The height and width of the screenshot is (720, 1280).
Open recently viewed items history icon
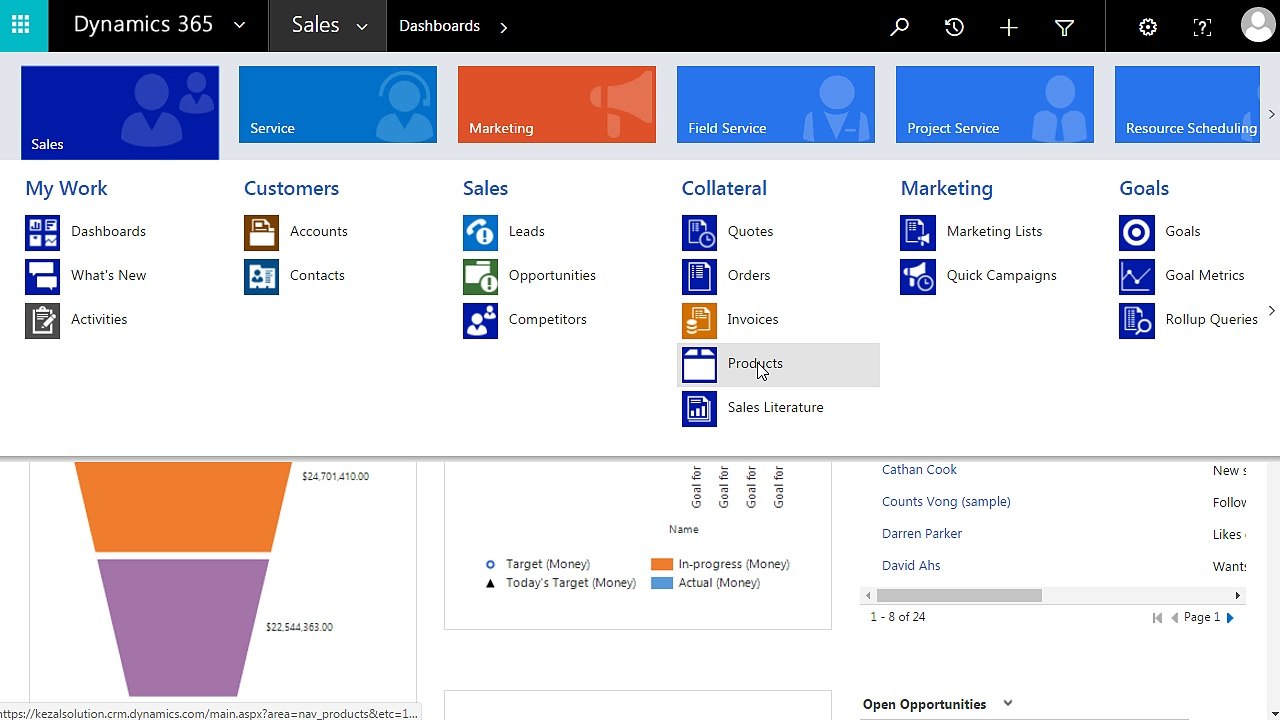point(954,27)
